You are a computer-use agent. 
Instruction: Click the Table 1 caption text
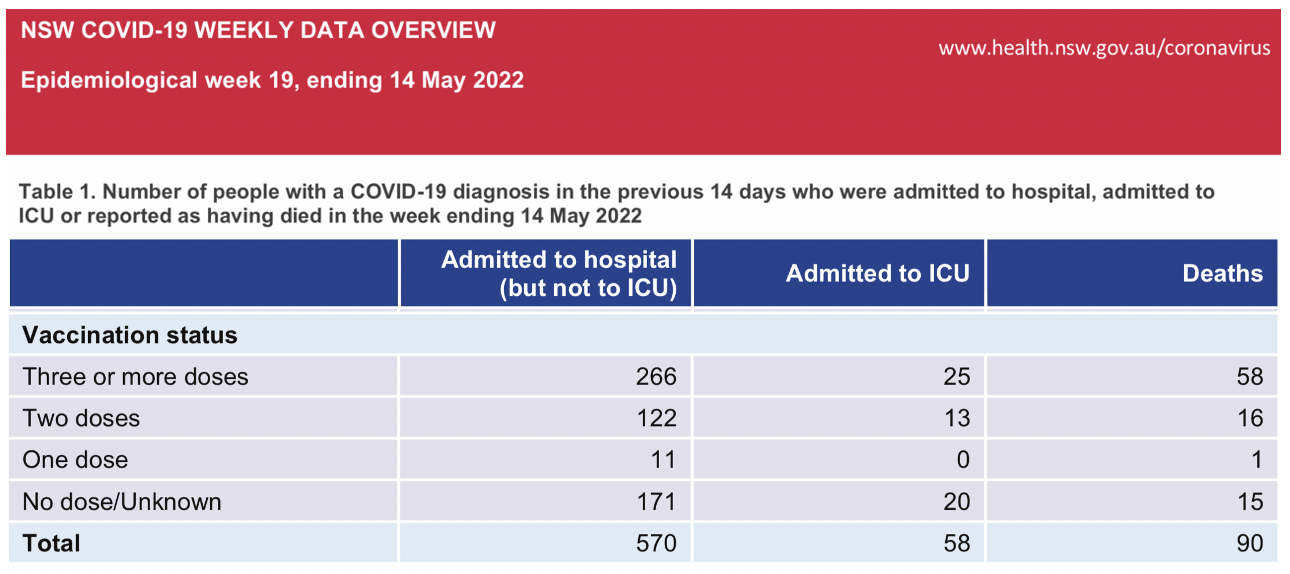tap(617, 203)
